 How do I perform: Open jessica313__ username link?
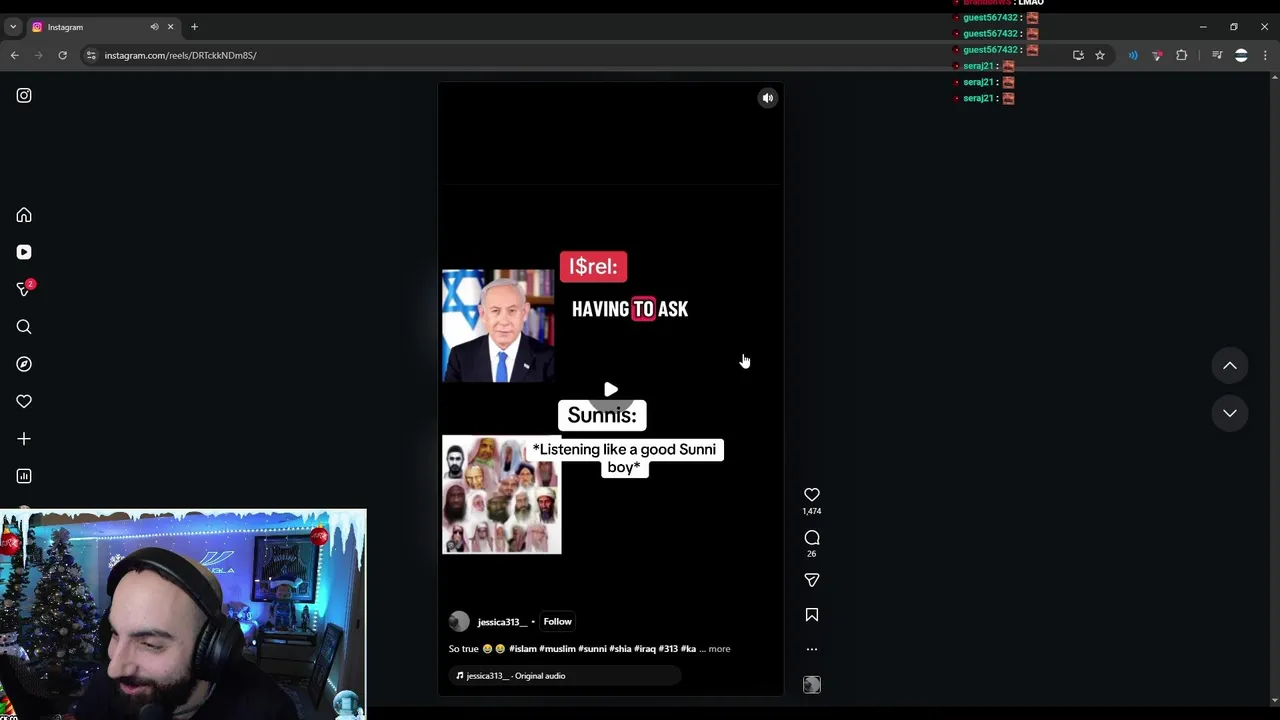click(x=502, y=622)
